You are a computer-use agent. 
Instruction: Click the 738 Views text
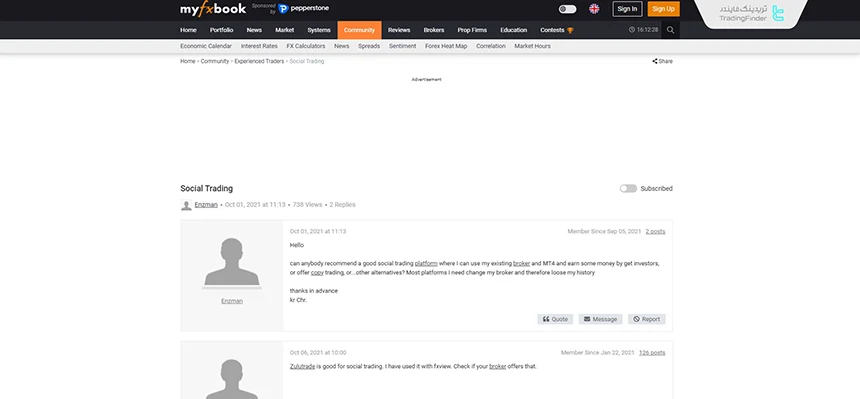[307, 205]
